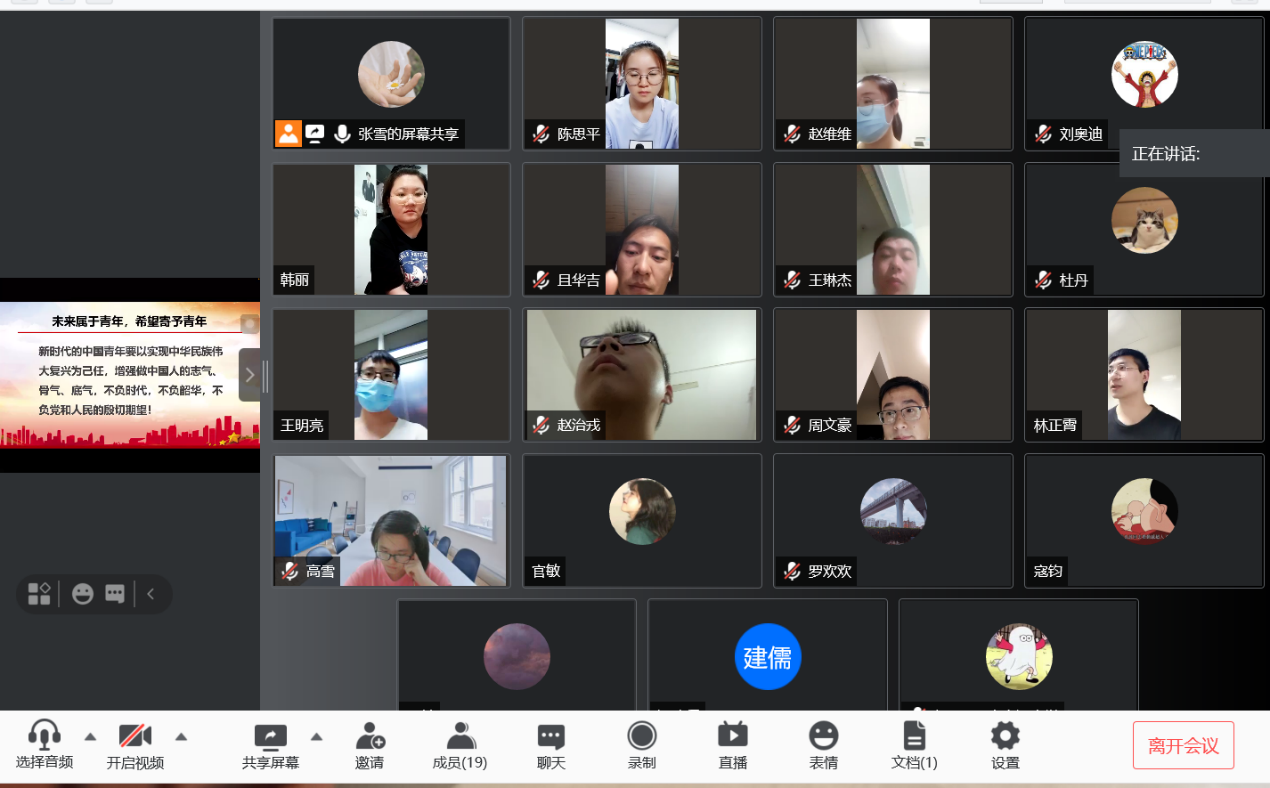Screen dimensions: 1270x788
Task: Open the Members (19) list
Action: 460,737
